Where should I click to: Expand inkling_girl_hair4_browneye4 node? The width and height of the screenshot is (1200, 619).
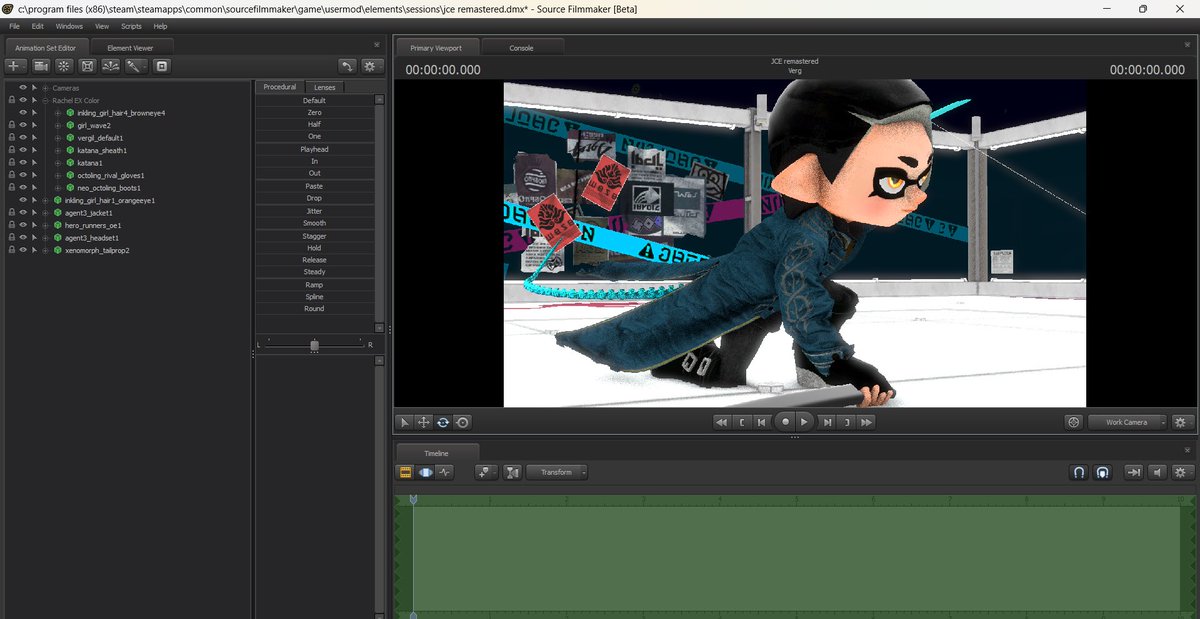(x=58, y=113)
